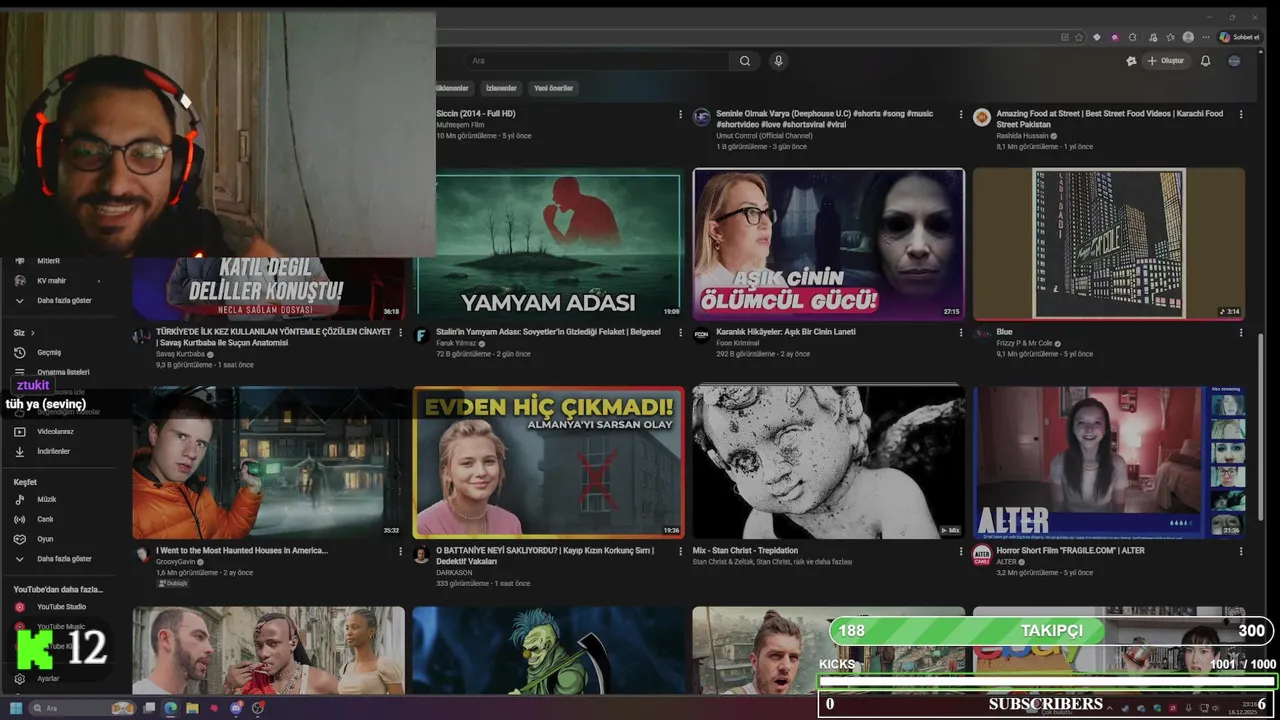
Task: Open the browser three-dots settings menu
Action: pos(1205,37)
